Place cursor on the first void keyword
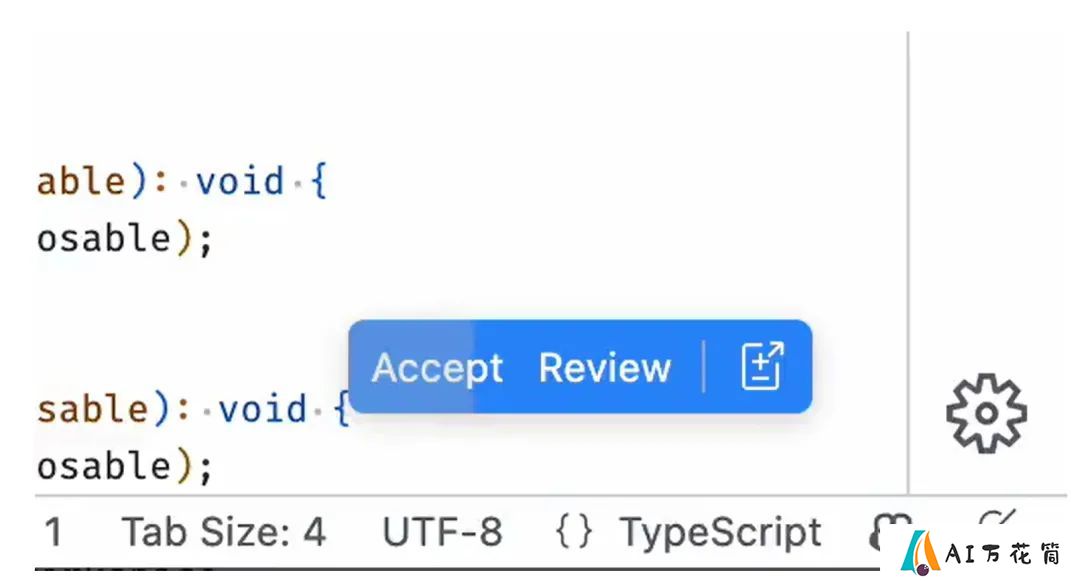 click(x=240, y=182)
